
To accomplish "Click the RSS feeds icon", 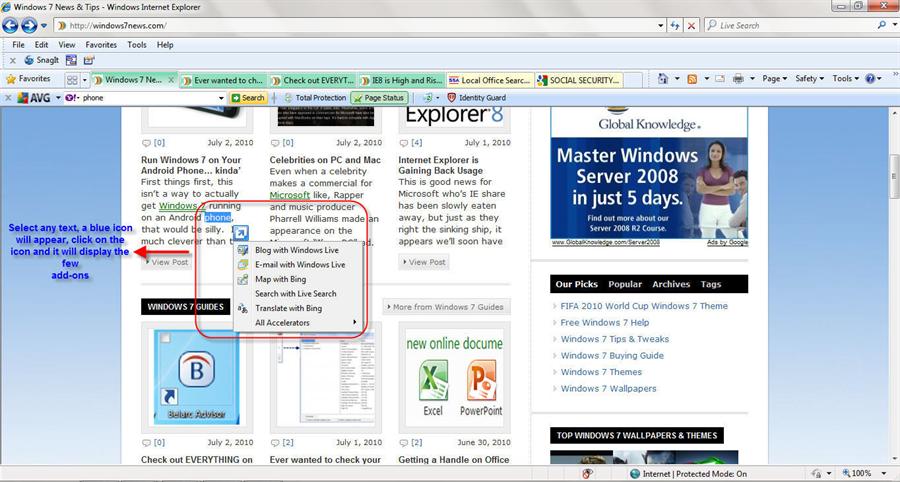I will [x=692, y=79].
